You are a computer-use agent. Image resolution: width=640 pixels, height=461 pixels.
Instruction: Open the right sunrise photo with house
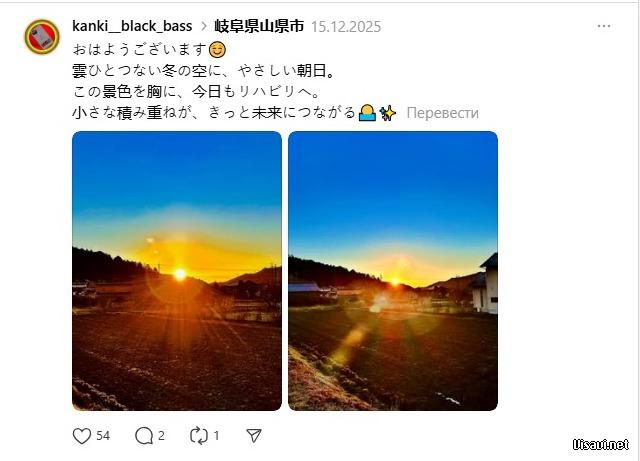393,271
